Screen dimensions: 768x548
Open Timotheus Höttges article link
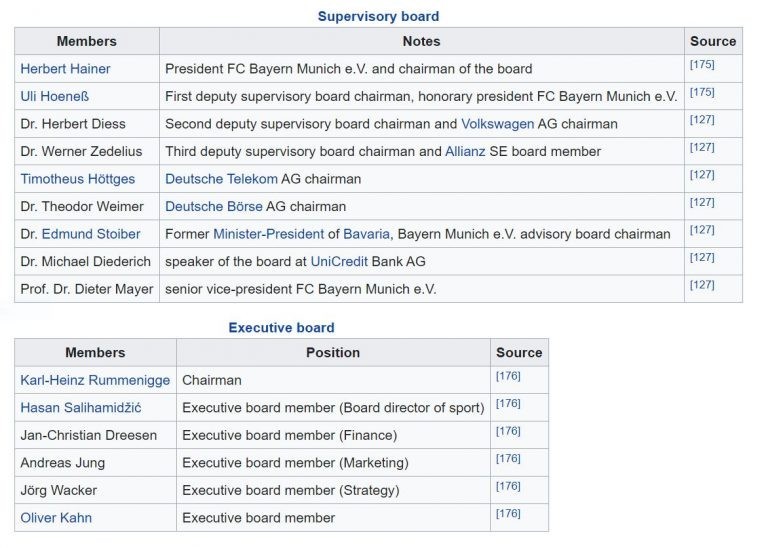pos(79,179)
